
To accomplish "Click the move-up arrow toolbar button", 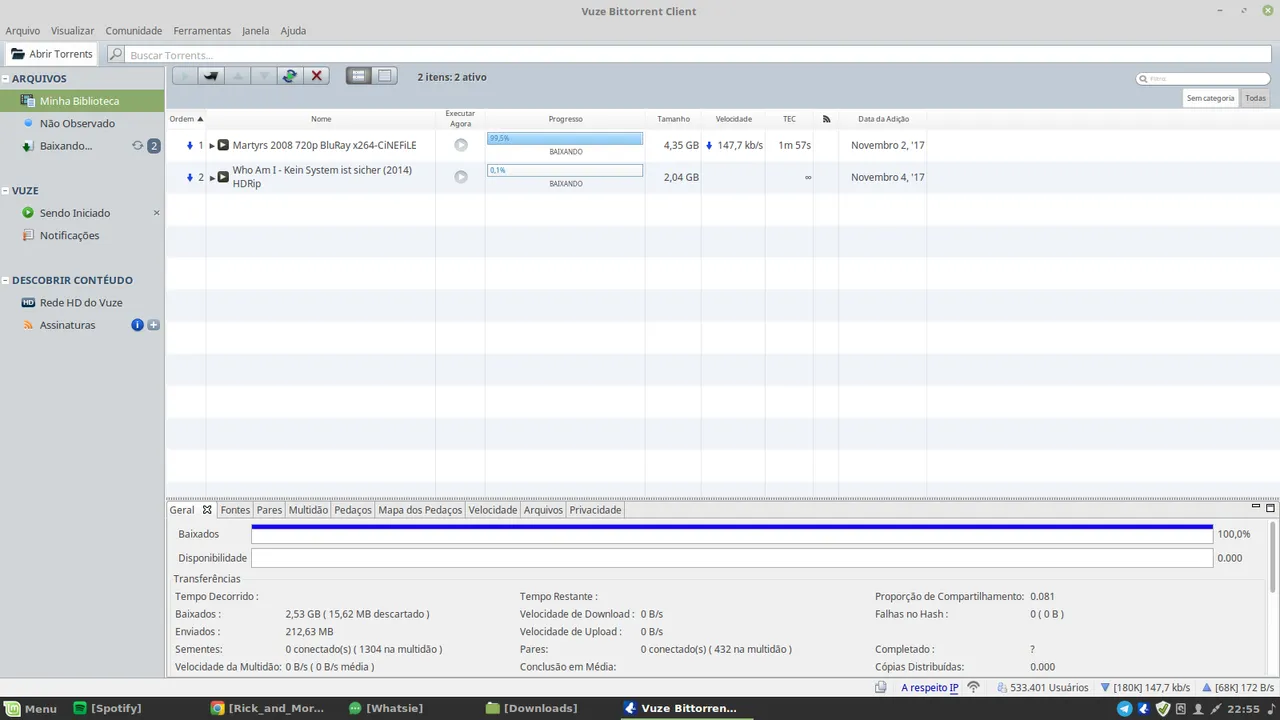I will click(237, 76).
